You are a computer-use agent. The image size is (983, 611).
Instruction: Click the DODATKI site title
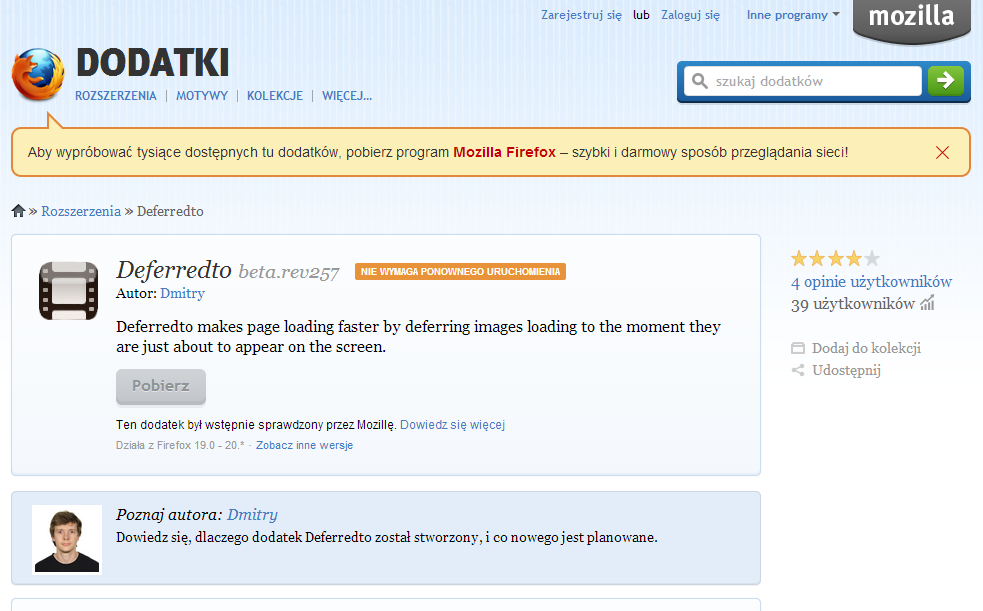click(x=152, y=63)
